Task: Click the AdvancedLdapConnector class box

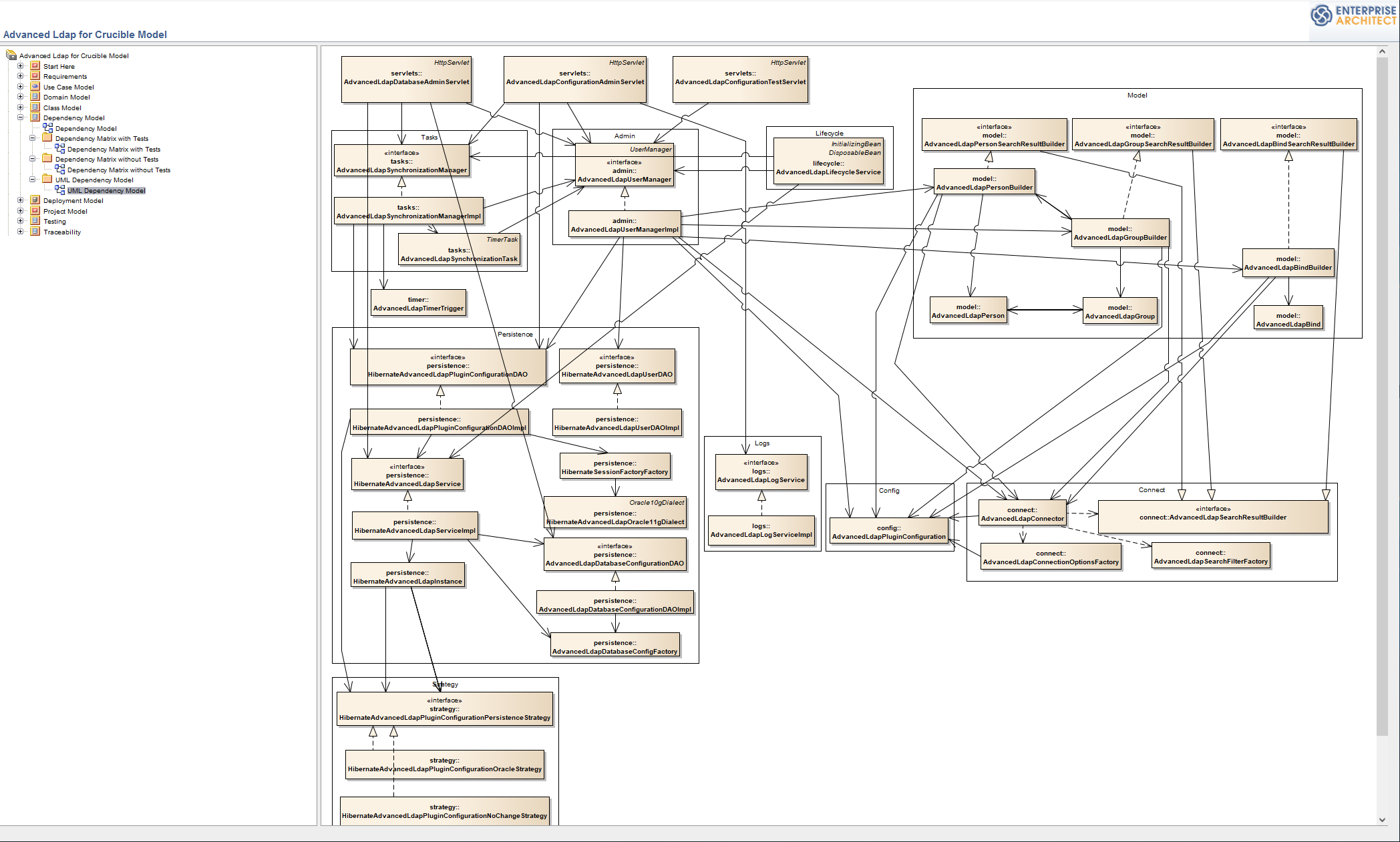Action: click(1022, 514)
